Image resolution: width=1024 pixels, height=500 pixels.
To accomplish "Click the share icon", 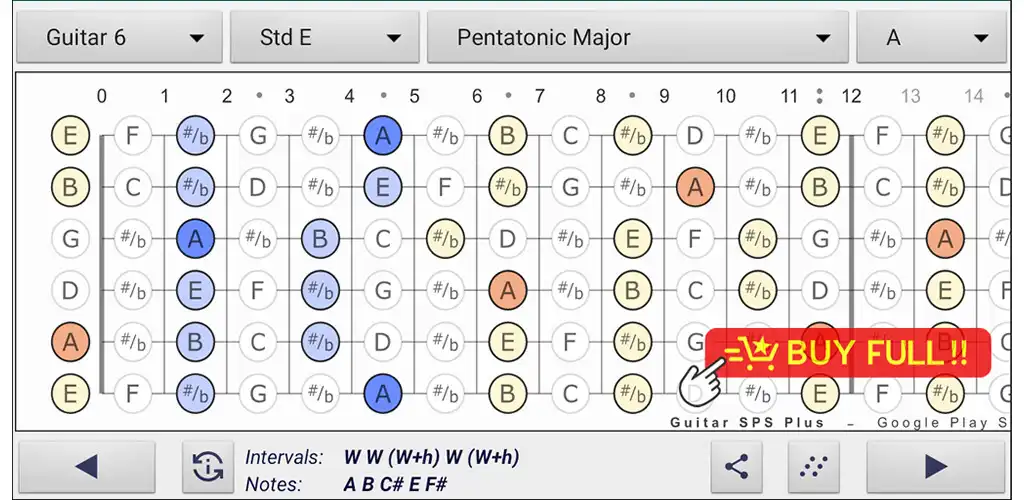I will click(x=737, y=467).
